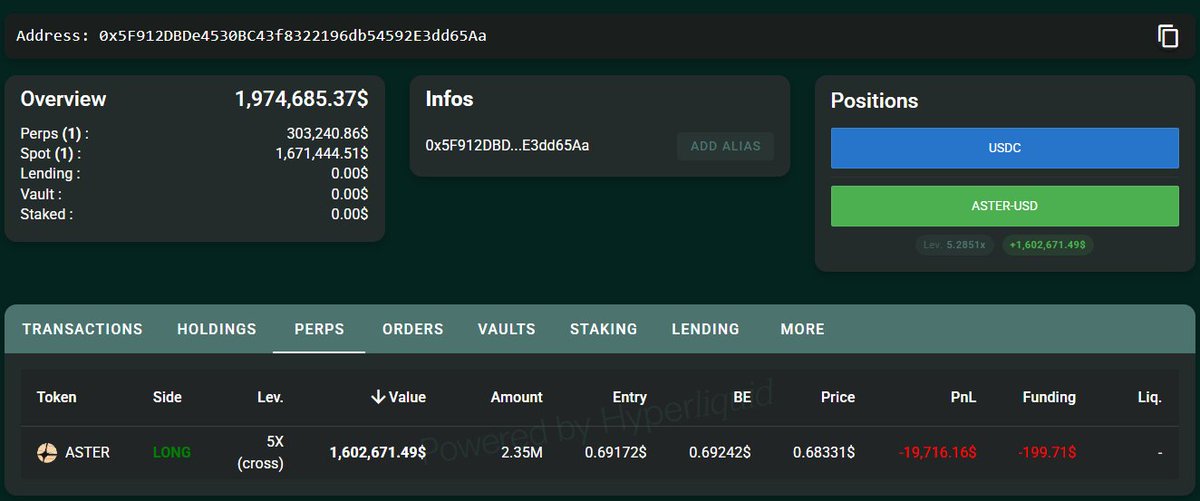Viewport: 1200px width, 501px height.
Task: Click the 2.35M amount cell
Action: (520, 453)
